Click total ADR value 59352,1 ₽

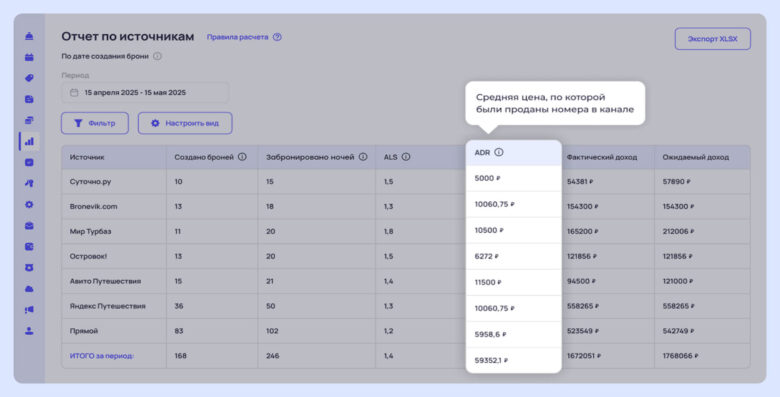[x=491, y=360]
